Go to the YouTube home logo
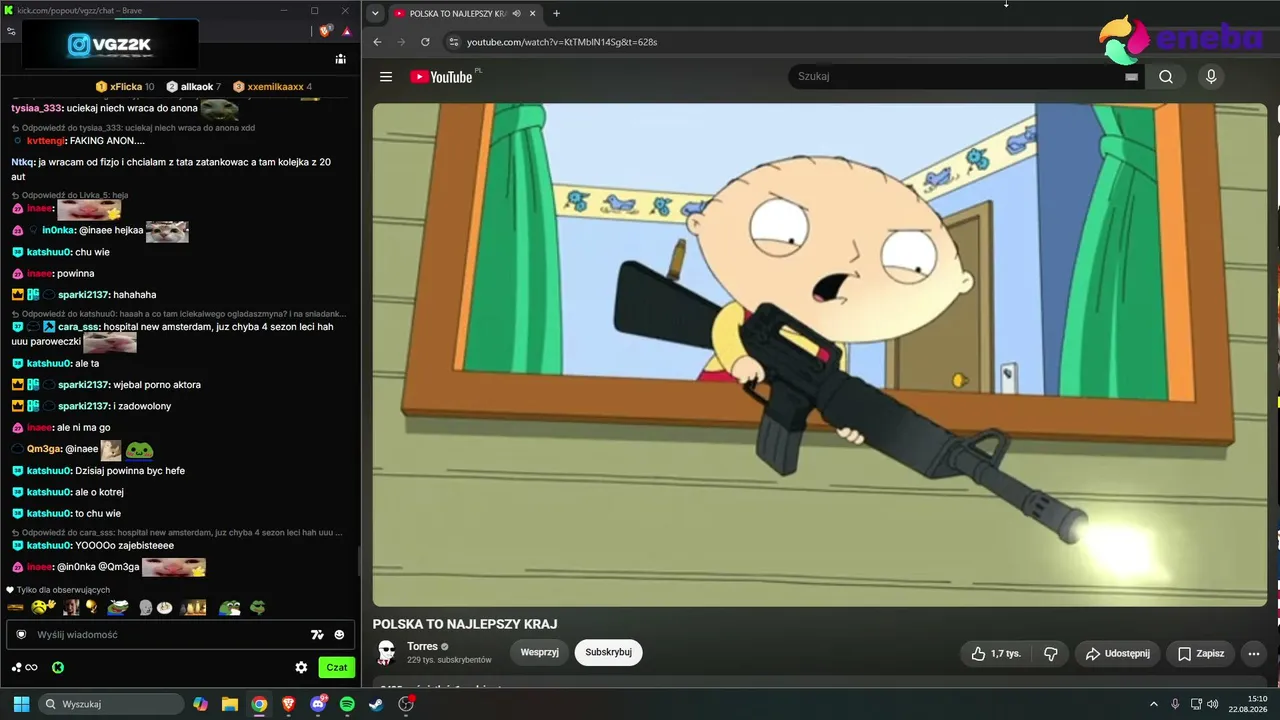This screenshot has height=720, width=1280. click(441, 77)
